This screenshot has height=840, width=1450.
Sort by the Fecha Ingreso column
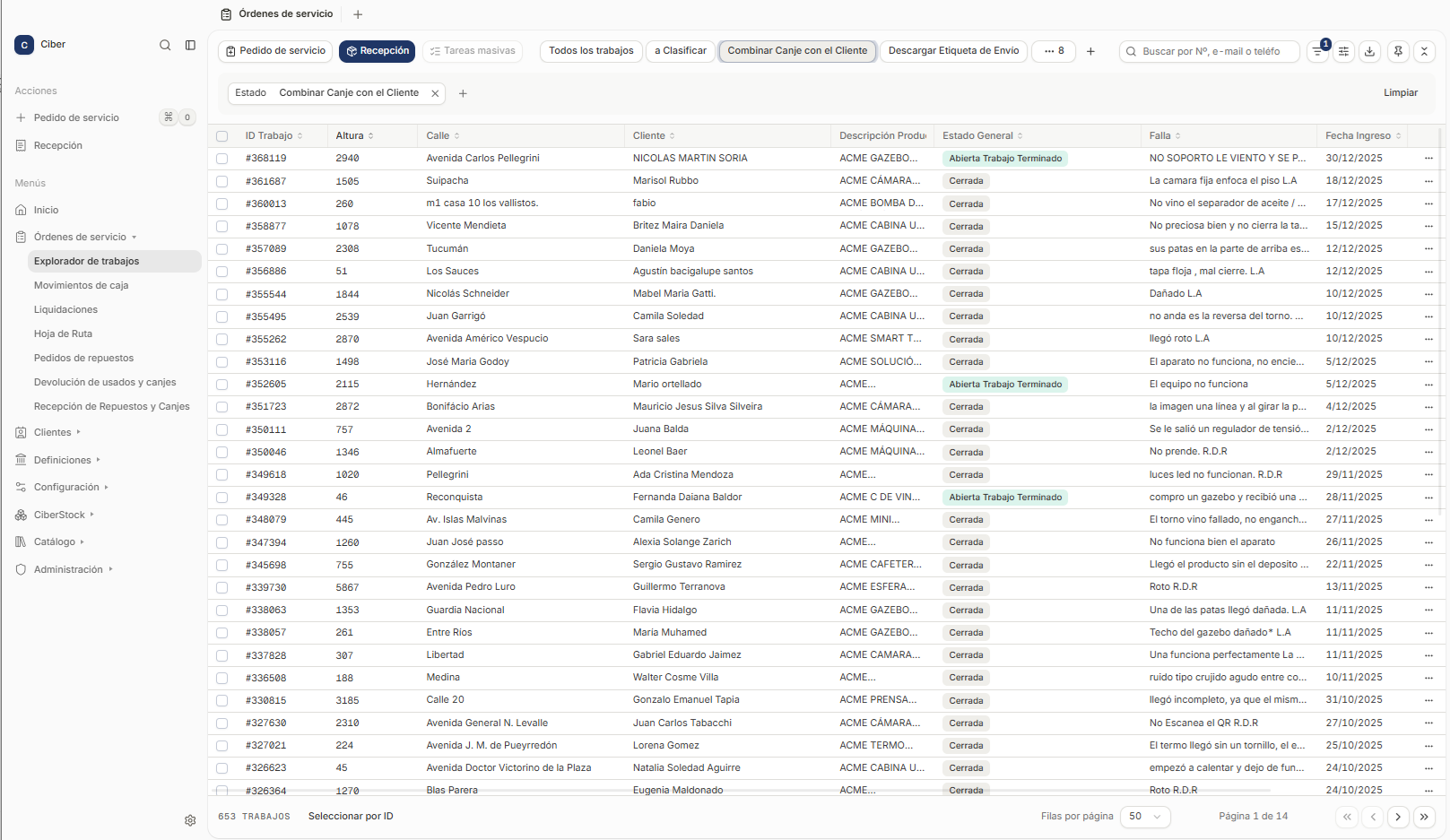pyautogui.click(x=1363, y=136)
